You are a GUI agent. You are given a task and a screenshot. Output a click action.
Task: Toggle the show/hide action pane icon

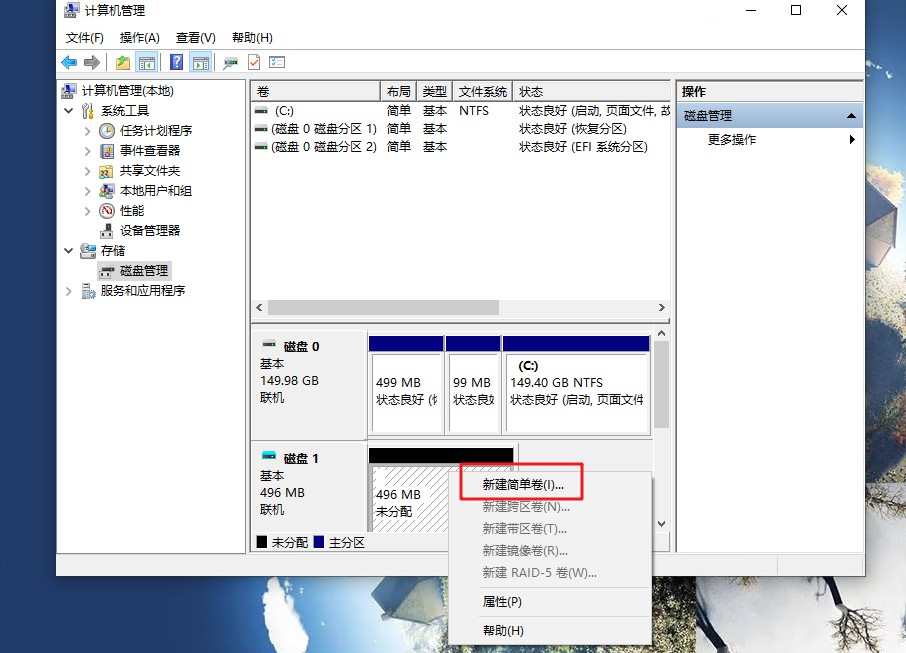[201, 62]
